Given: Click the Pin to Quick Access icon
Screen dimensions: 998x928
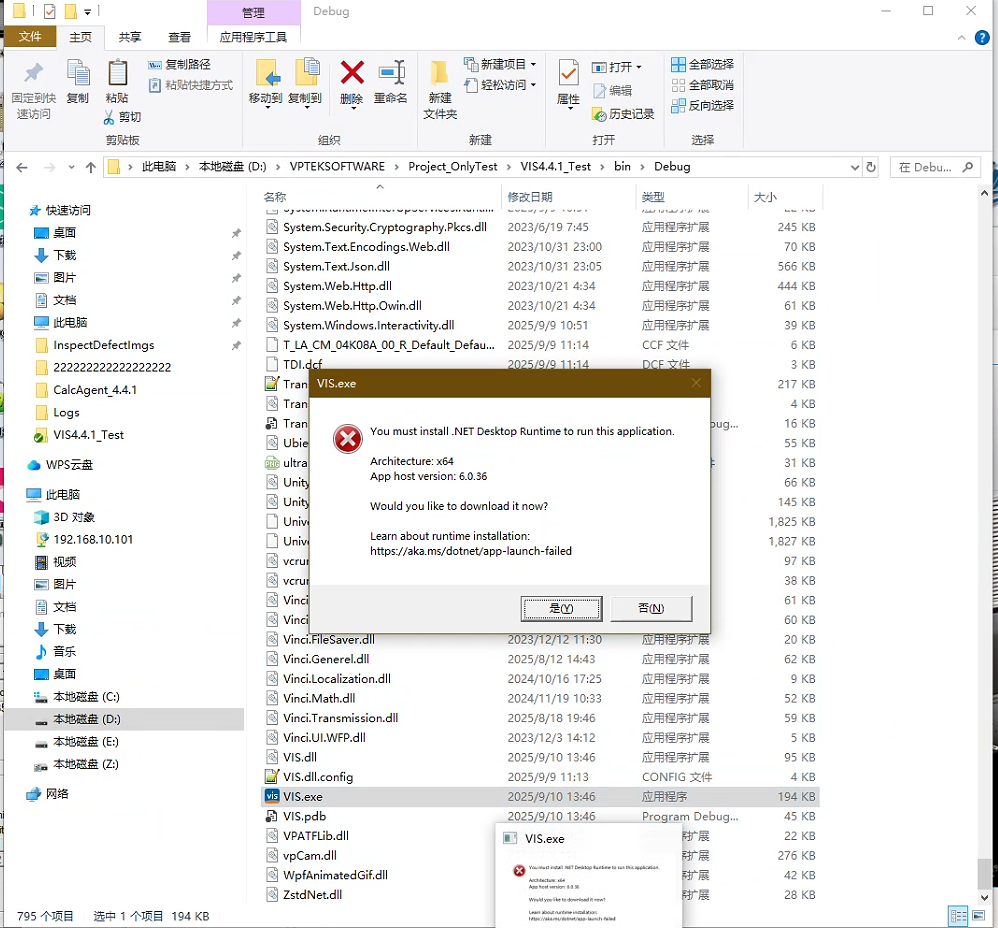Looking at the screenshot, I should tap(33, 76).
